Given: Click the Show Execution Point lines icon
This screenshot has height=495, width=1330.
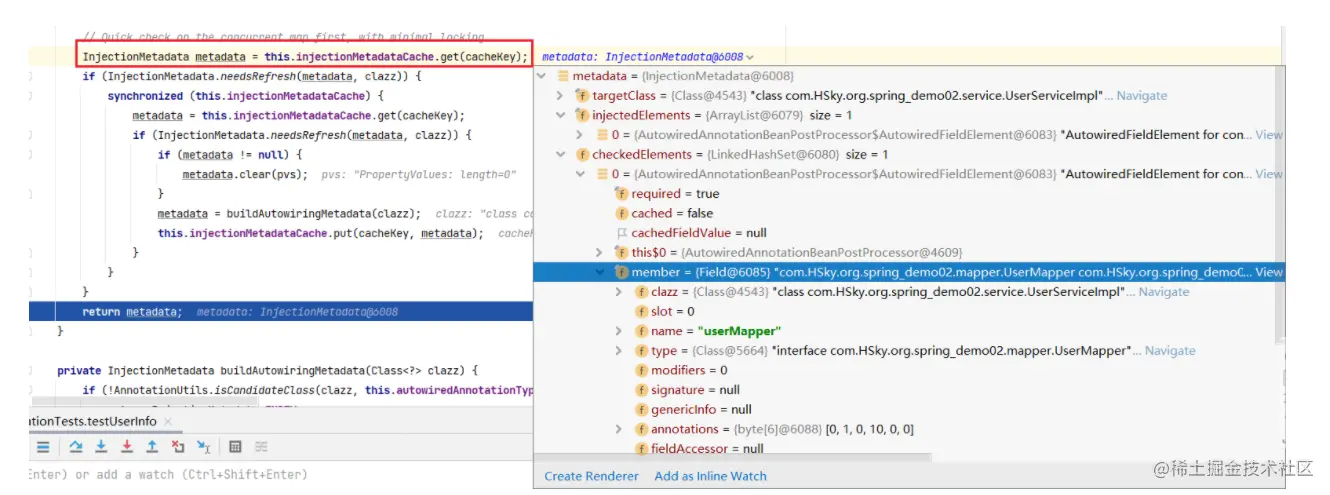Looking at the screenshot, I should click(x=43, y=447).
